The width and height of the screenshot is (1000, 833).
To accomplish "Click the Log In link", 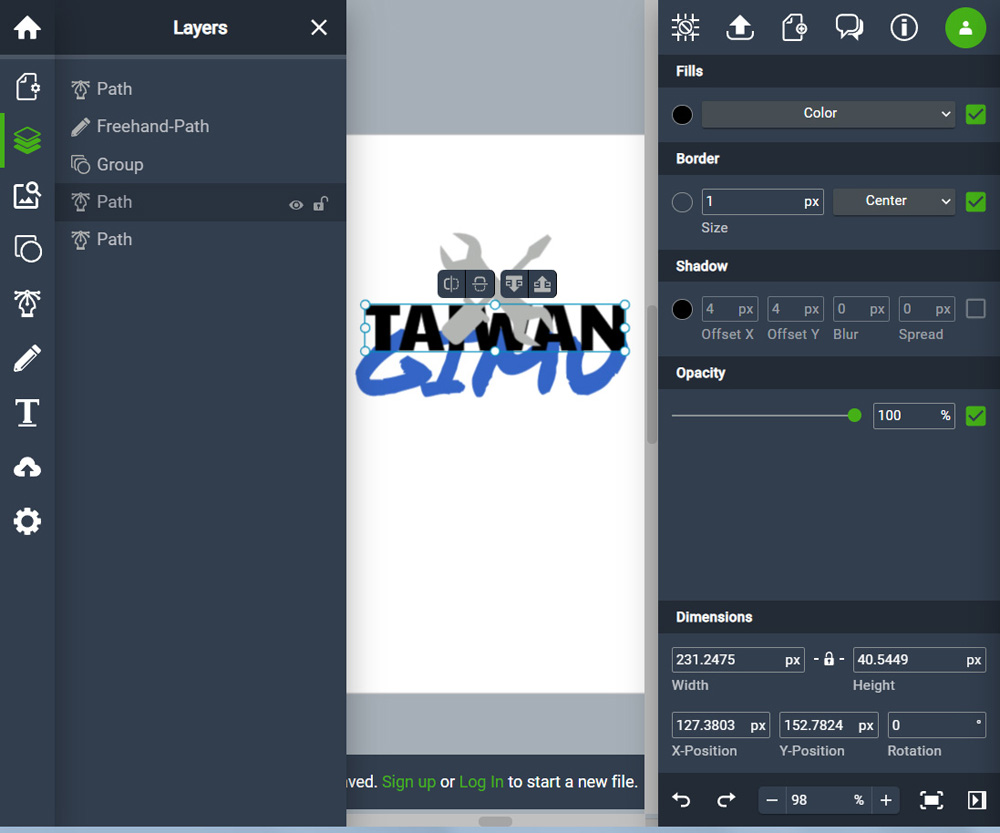I will [482, 782].
